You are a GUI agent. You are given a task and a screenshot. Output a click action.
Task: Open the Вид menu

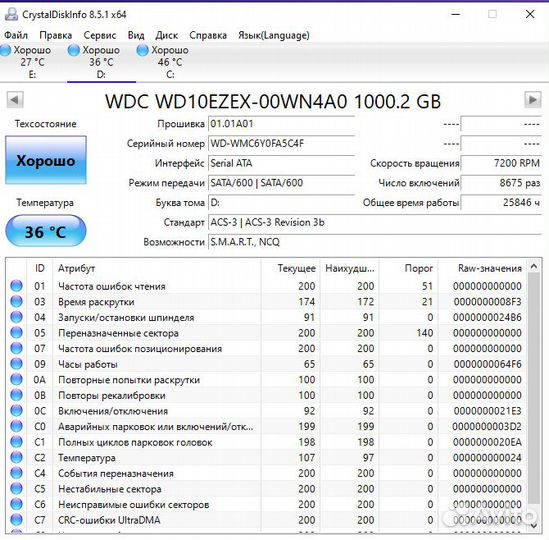click(136, 35)
